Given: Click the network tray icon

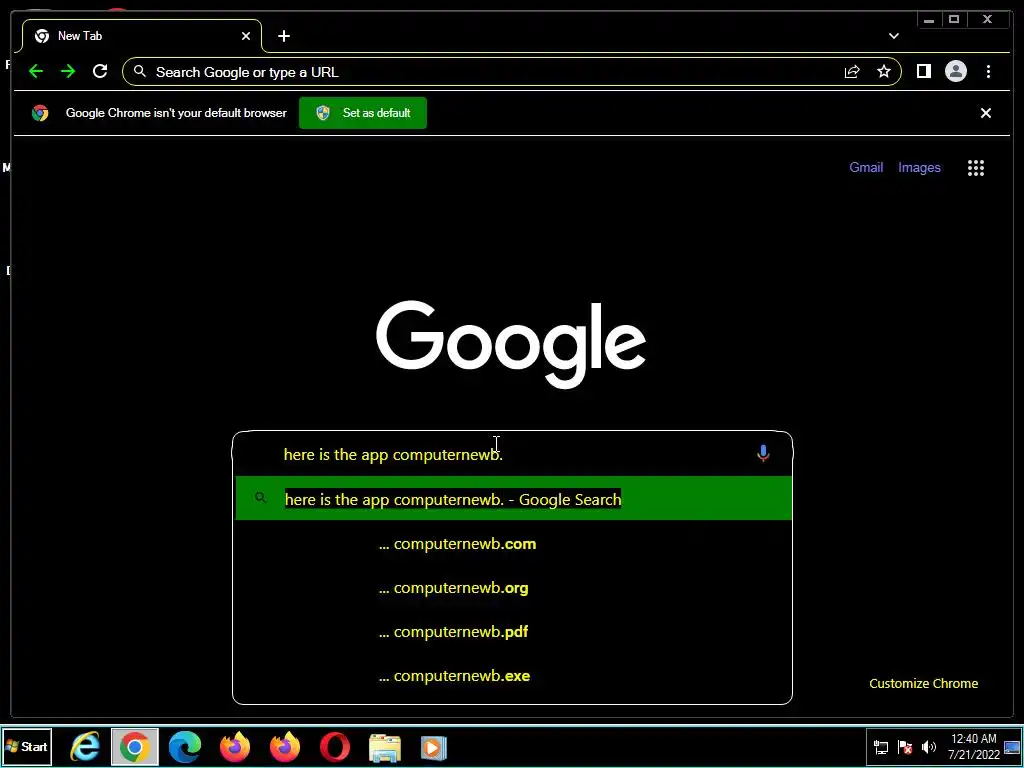Looking at the screenshot, I should pos(881,748).
